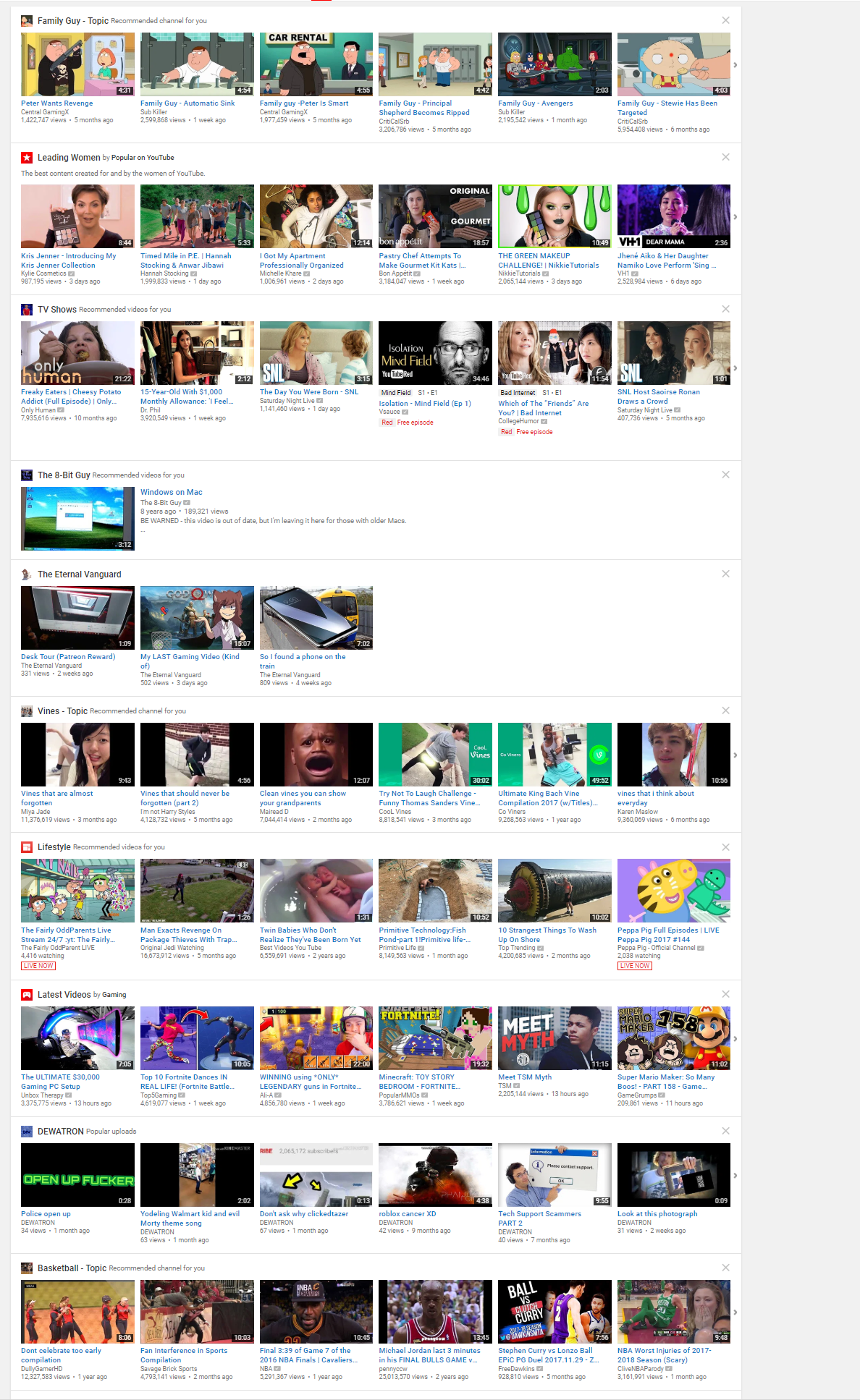
Task: Click the Saturday Night Live channel name
Action: point(287,401)
